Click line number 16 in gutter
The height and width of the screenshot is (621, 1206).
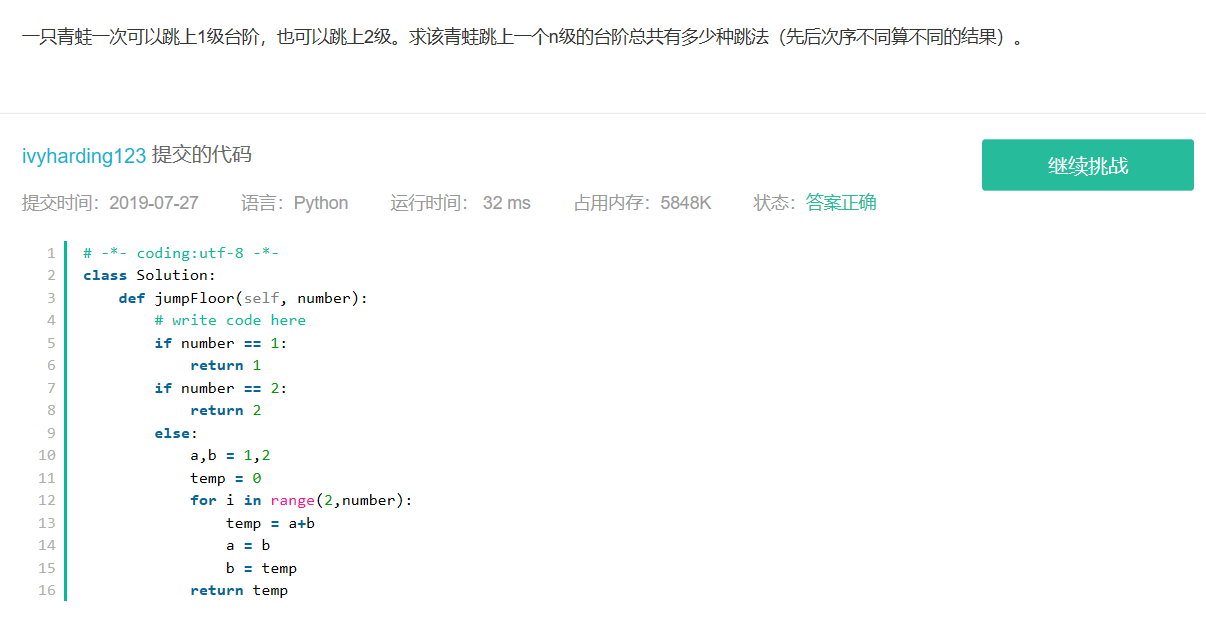47,590
